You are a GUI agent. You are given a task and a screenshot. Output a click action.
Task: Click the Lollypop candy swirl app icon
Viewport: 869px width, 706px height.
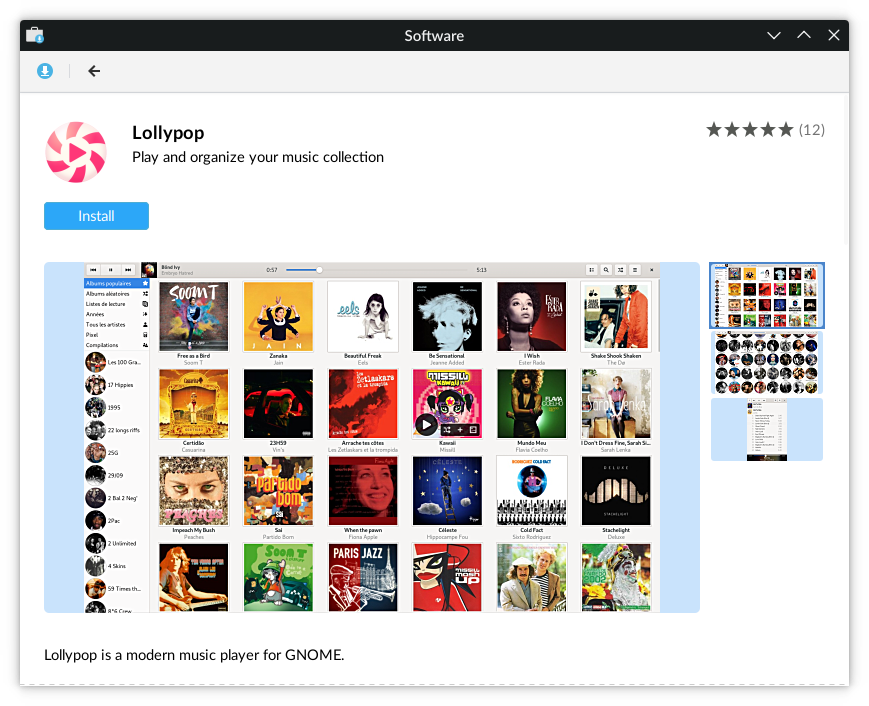[76, 152]
